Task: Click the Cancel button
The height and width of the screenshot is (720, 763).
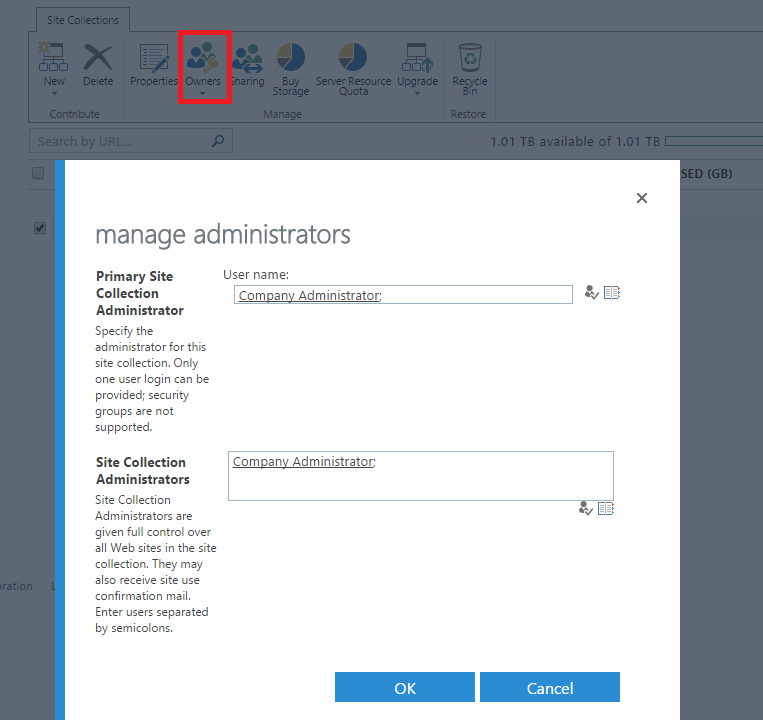Action: pos(550,687)
